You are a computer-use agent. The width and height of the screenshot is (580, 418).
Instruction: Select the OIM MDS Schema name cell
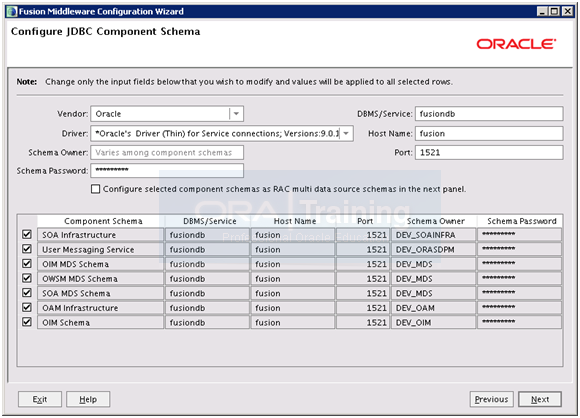point(101,264)
